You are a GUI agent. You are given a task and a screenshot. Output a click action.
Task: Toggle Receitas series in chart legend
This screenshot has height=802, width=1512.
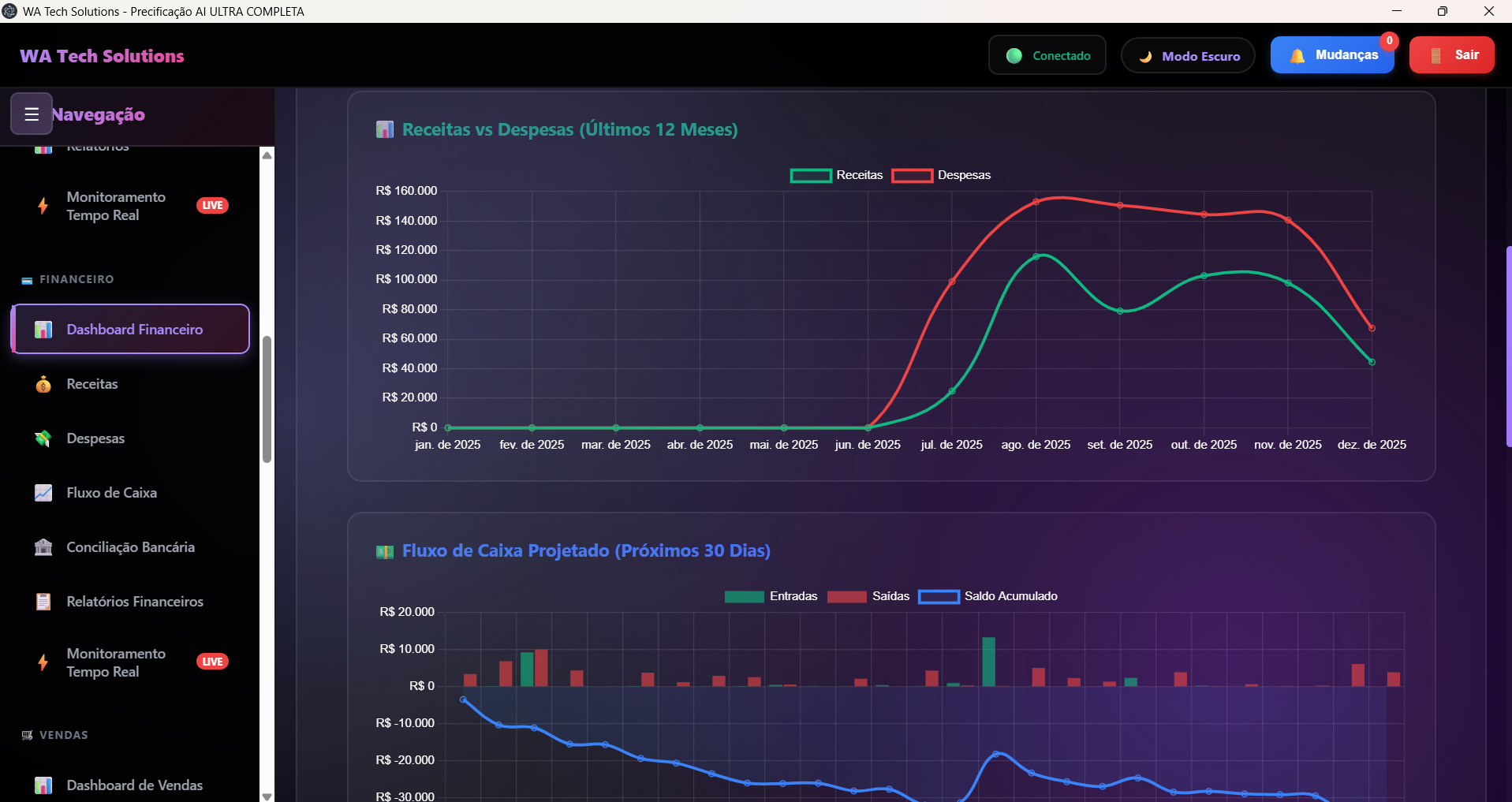click(836, 175)
